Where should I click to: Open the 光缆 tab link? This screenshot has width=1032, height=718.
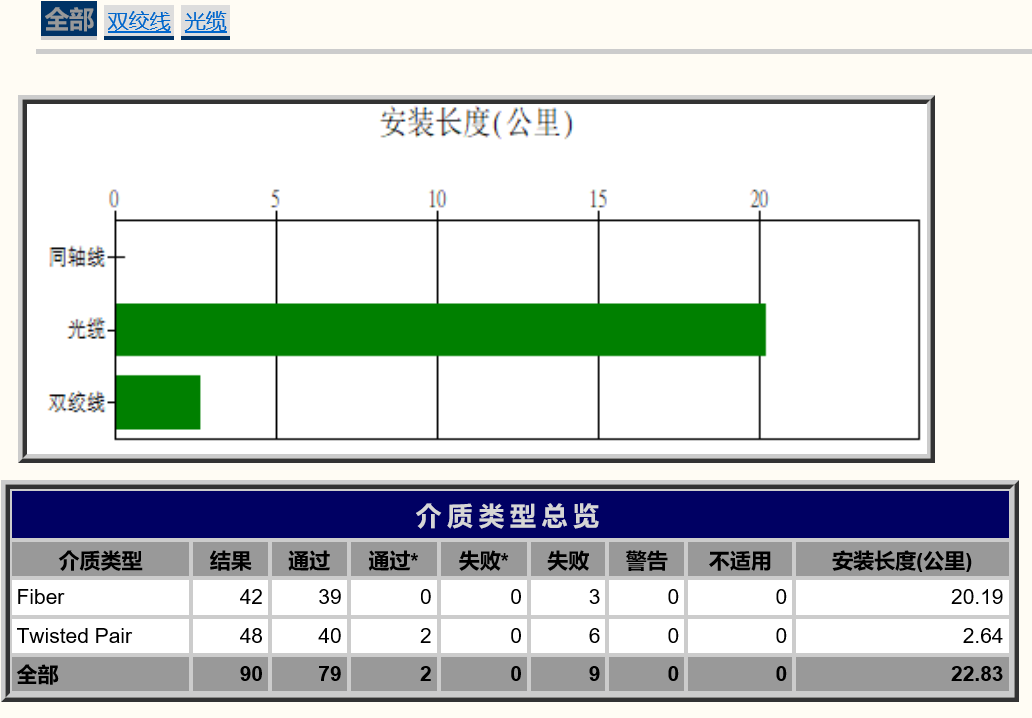coord(206,21)
